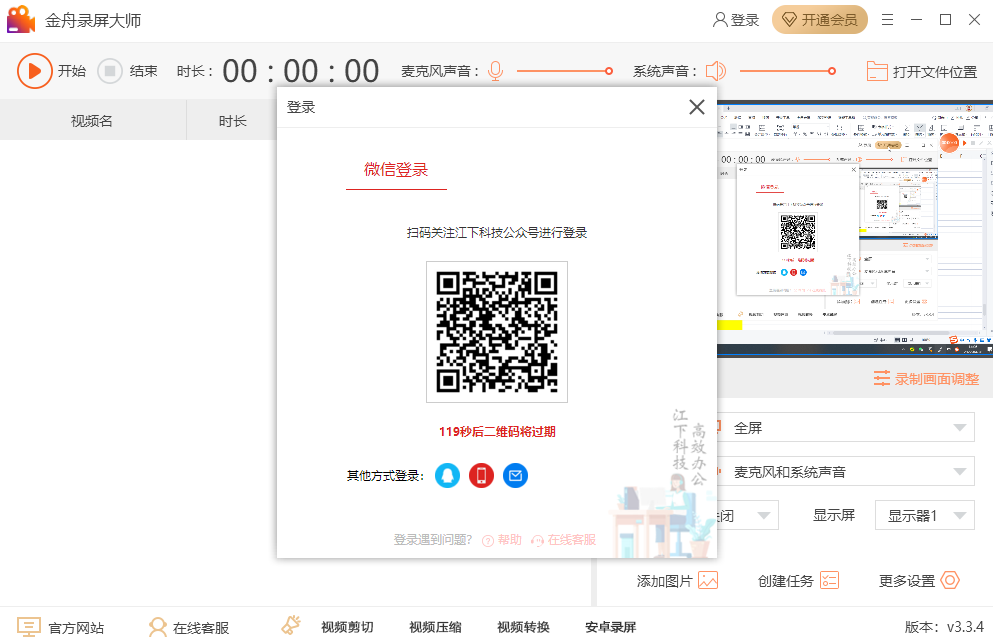993x644 pixels.
Task: Mute the microphone sound icon
Action: tap(495, 71)
